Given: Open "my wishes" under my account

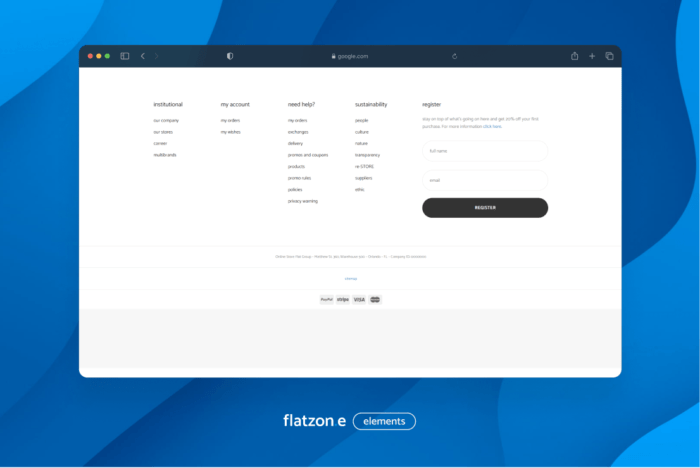Looking at the screenshot, I should click(231, 132).
